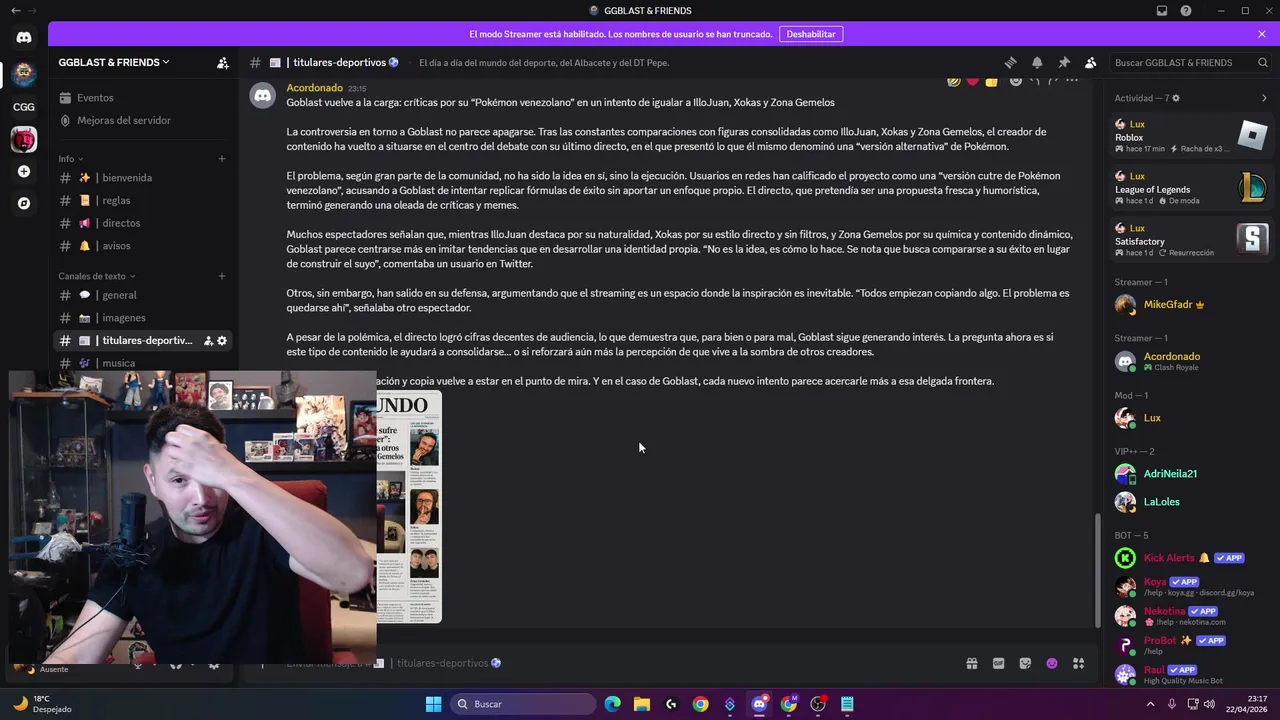
Task: Open the sticker picker icon
Action: (1025, 663)
